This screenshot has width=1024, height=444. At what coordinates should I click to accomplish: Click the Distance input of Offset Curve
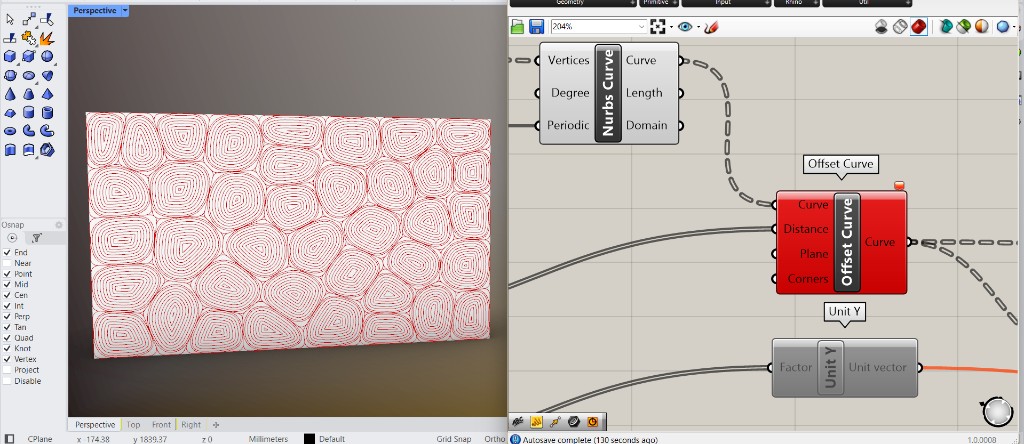tap(805, 229)
